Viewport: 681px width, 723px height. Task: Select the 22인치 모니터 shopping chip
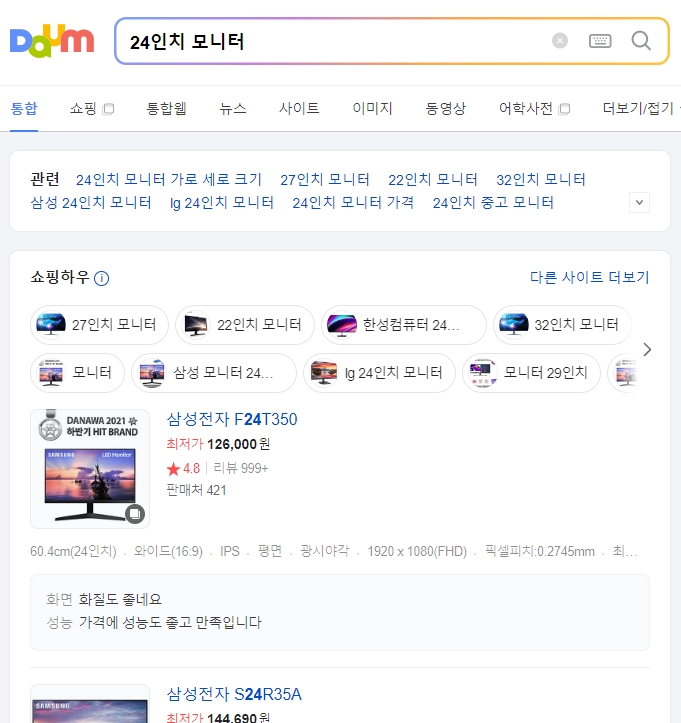(245, 325)
